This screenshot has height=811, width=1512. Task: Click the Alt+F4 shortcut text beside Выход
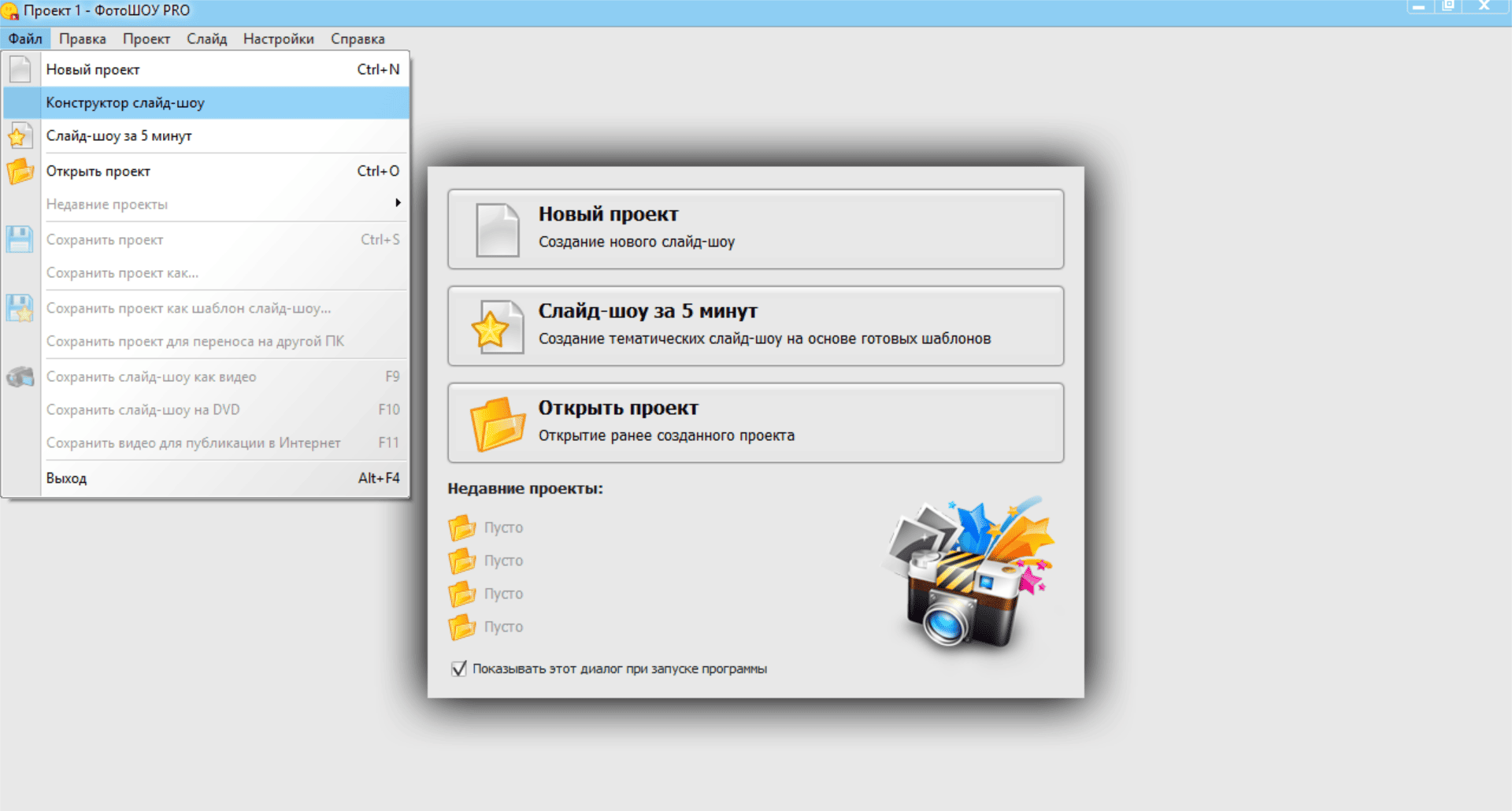pos(379,478)
